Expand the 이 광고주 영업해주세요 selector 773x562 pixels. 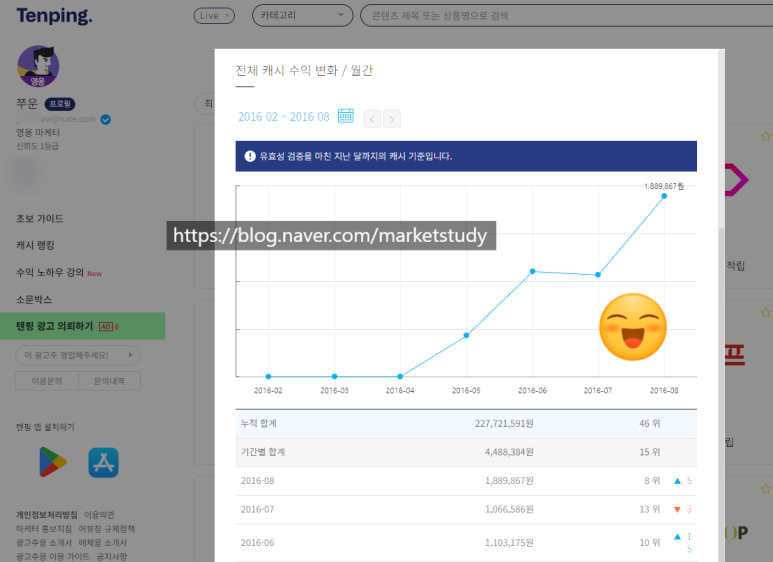(78, 355)
